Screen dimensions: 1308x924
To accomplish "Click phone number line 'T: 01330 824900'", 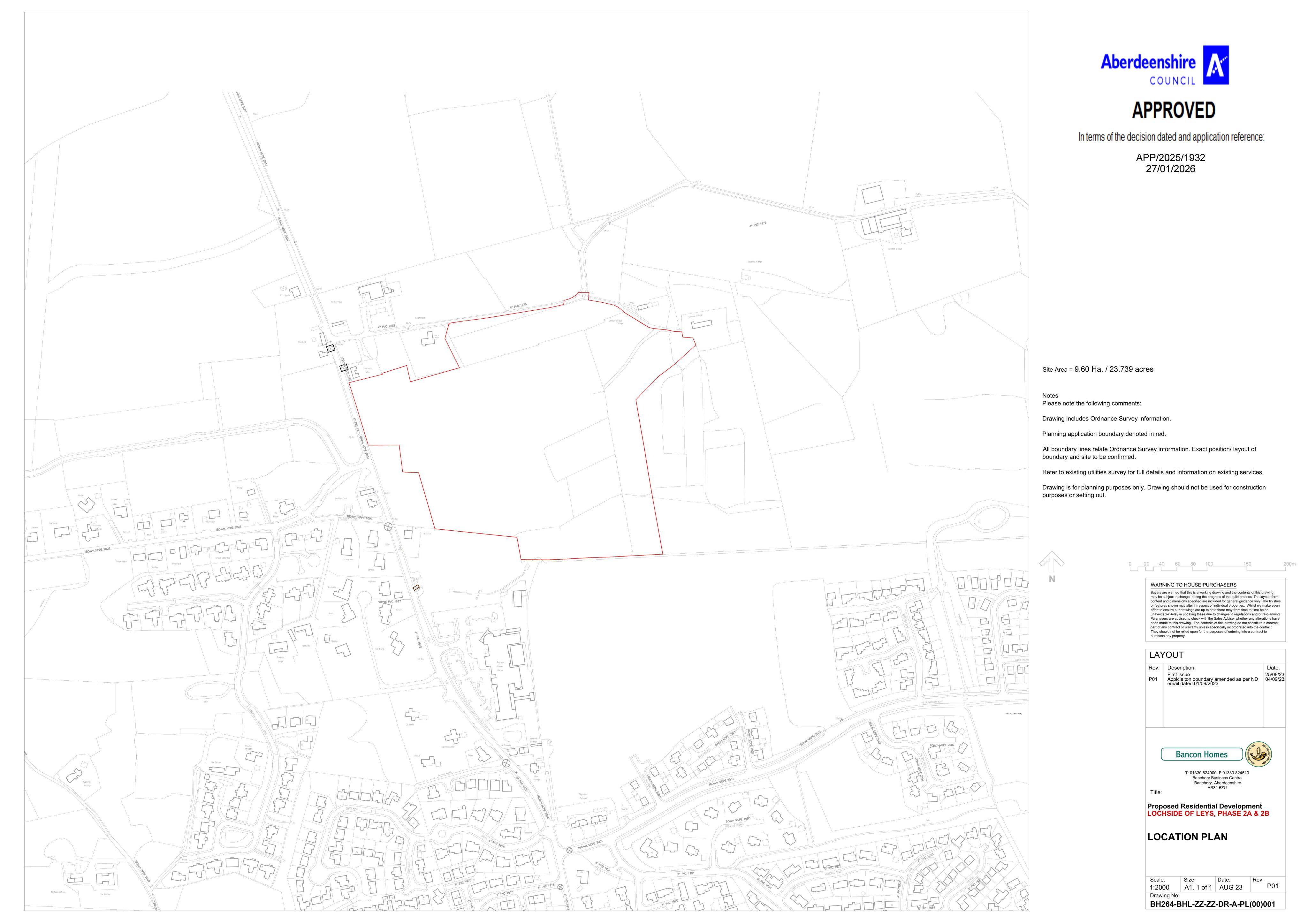I will [1217, 773].
